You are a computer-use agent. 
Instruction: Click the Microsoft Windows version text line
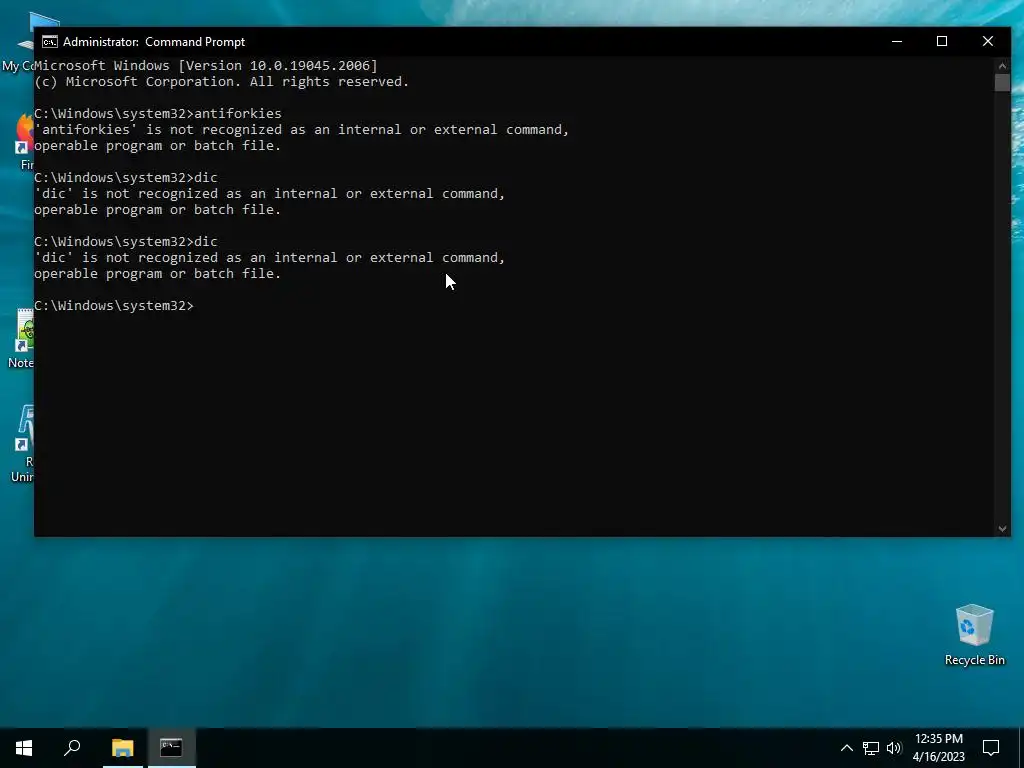coord(206,65)
